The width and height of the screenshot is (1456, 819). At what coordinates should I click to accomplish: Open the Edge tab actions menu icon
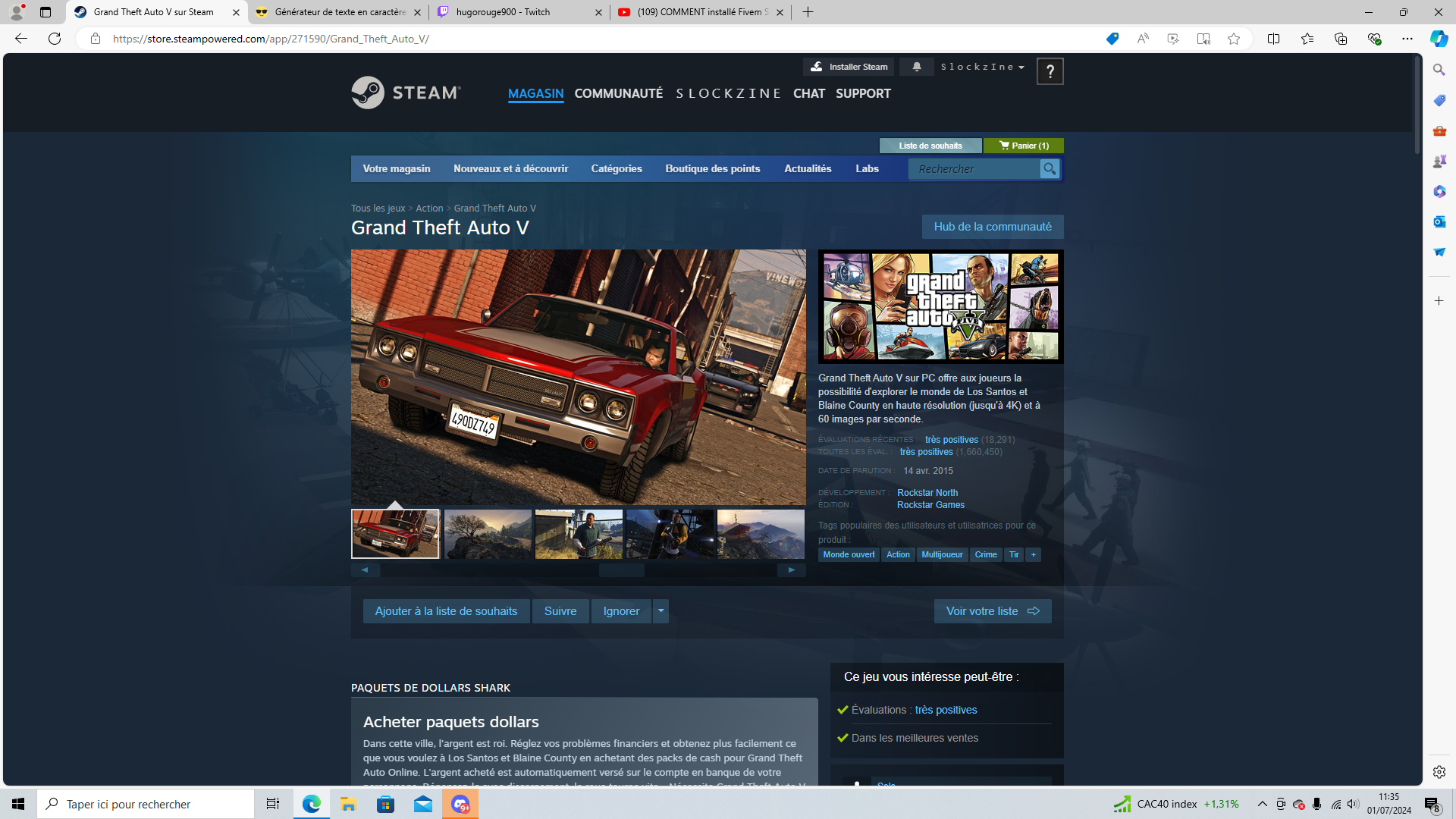(x=45, y=12)
